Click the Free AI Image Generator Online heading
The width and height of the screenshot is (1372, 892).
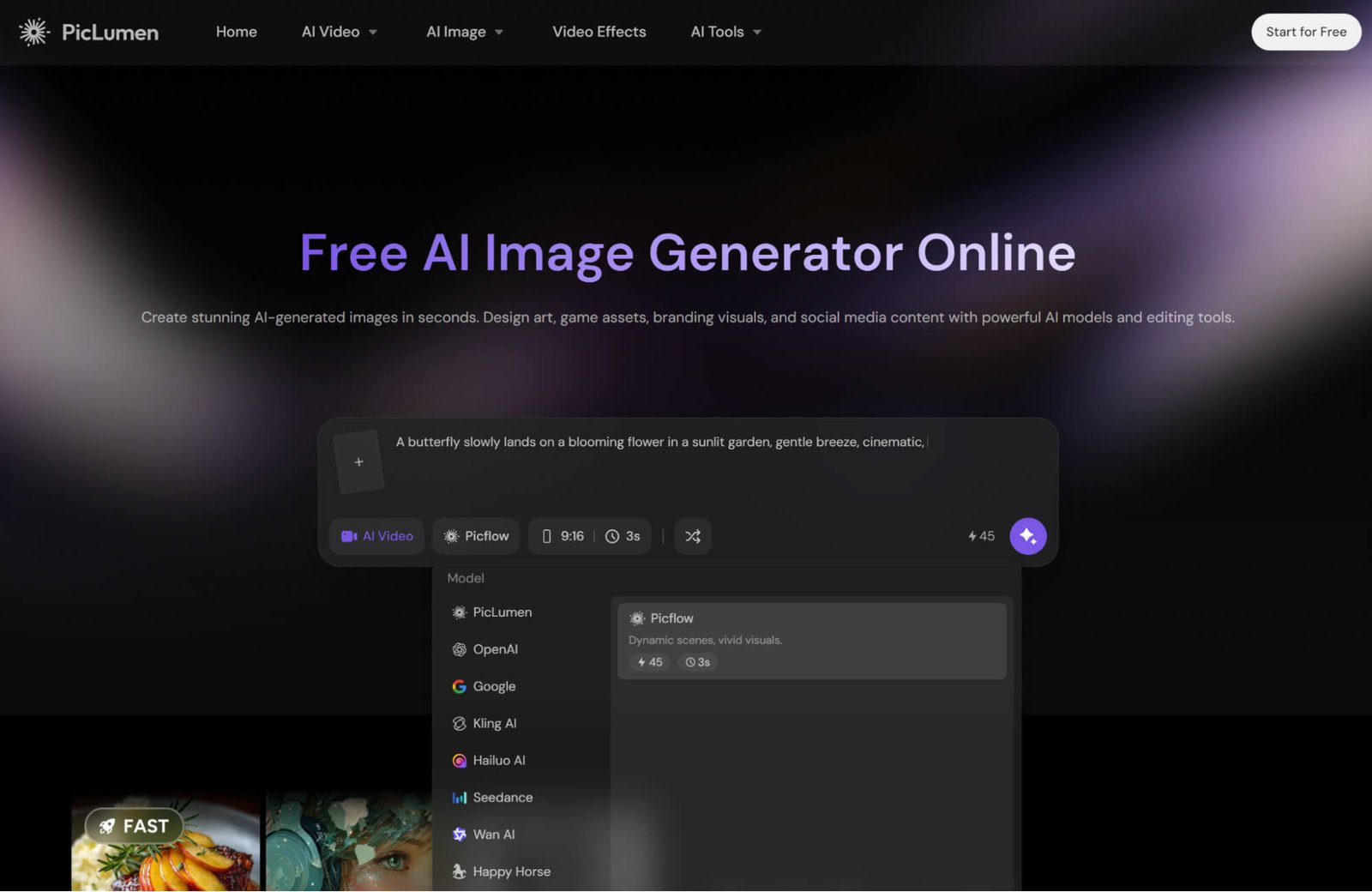click(688, 253)
